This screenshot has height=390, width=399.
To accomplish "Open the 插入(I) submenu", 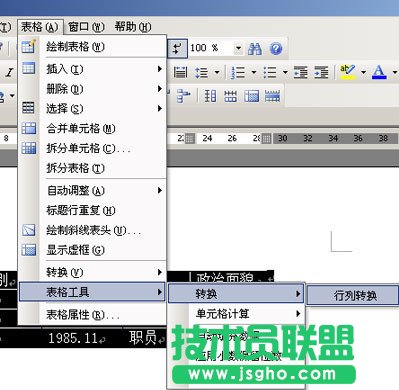I will click(x=92, y=69).
